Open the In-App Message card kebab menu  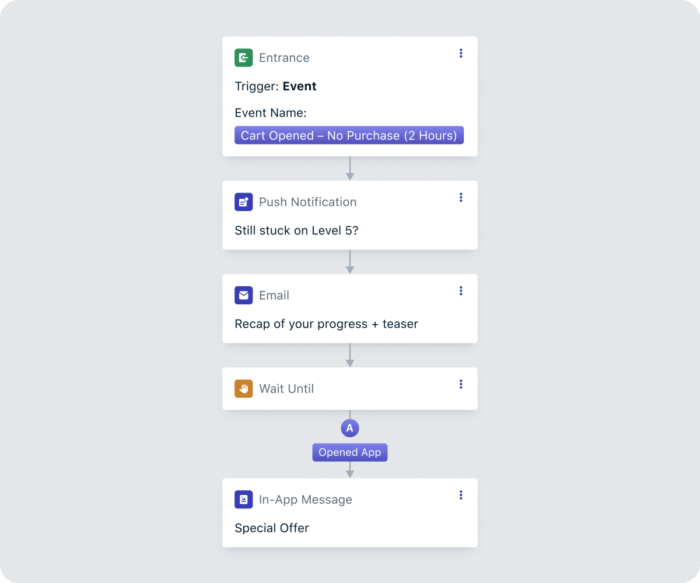(x=461, y=495)
